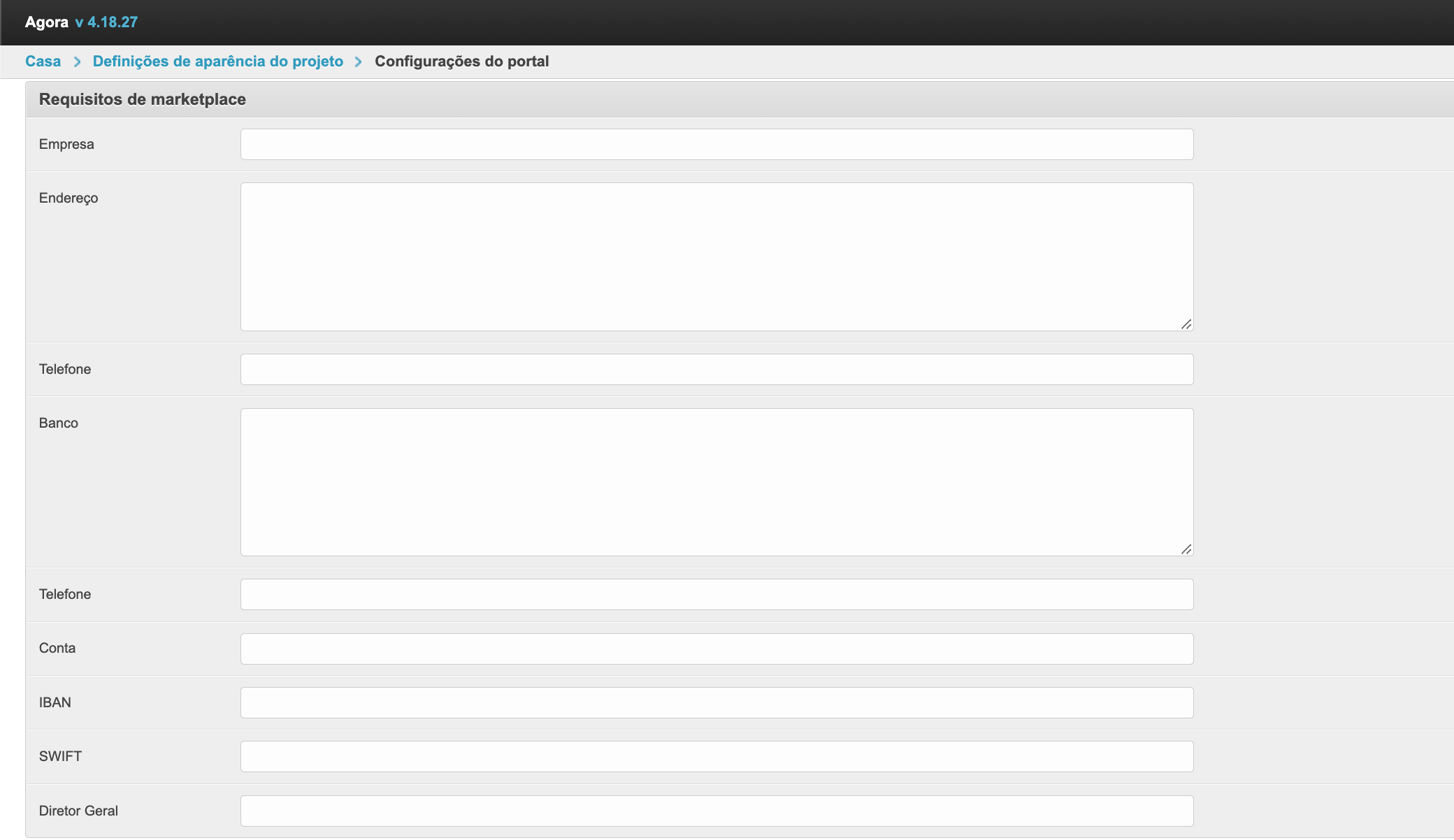Click the chevron icon after Casa
This screenshot has height=840, width=1454.
77,62
